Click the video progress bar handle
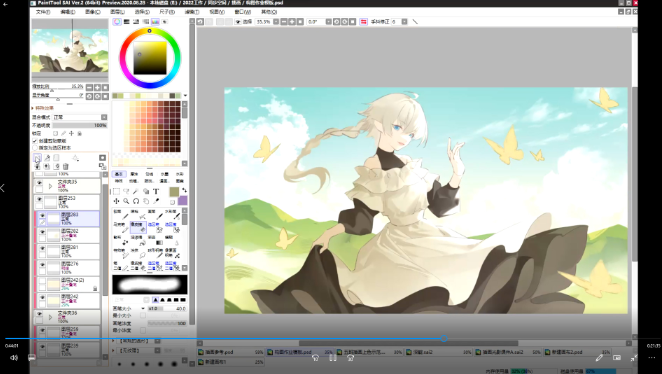The height and width of the screenshot is (374, 662). 444,339
